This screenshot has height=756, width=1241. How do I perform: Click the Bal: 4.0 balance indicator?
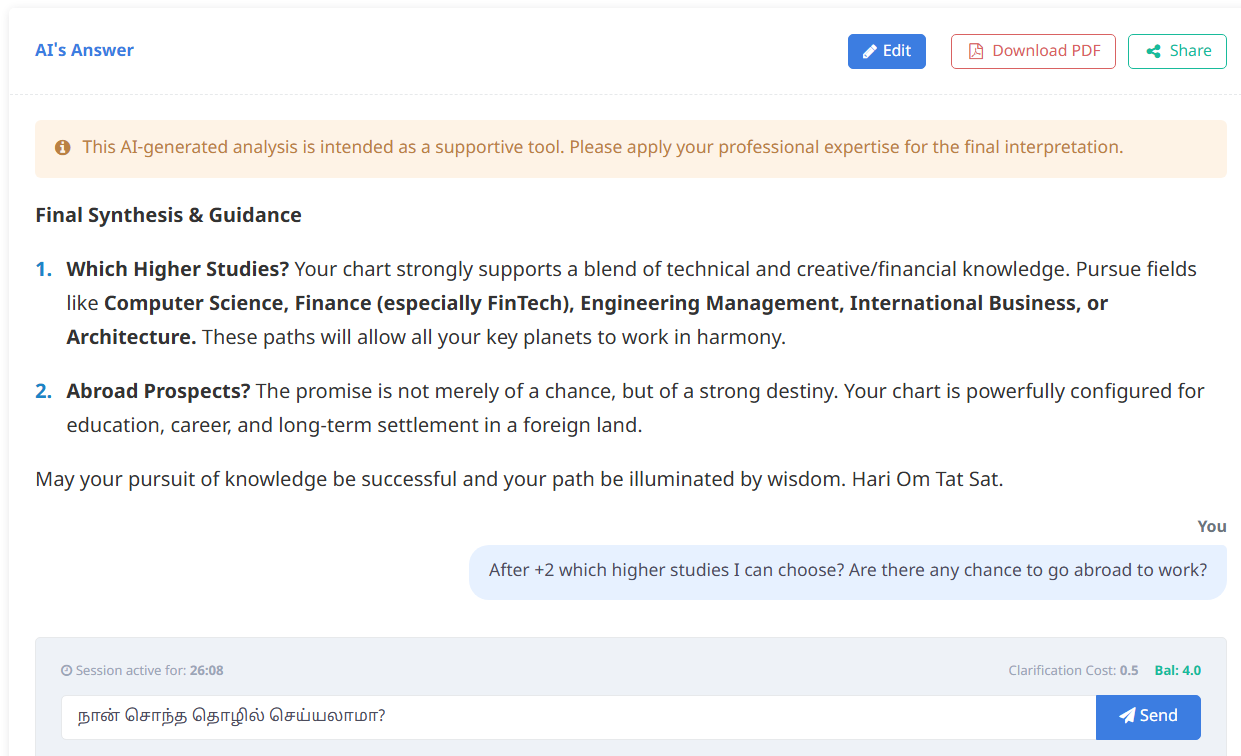pyautogui.click(x=1177, y=670)
